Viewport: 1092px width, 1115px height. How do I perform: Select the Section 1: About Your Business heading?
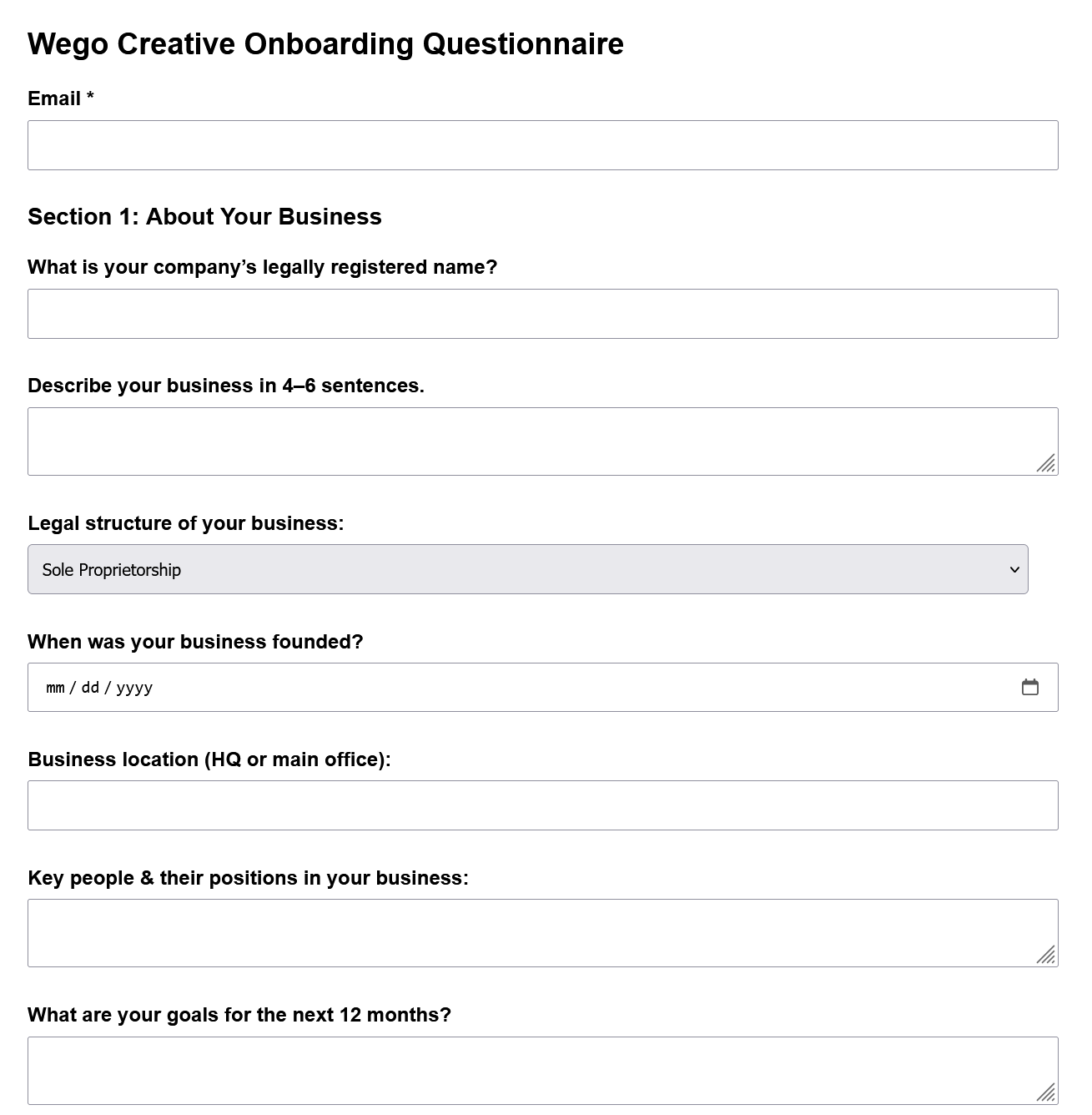coord(204,216)
